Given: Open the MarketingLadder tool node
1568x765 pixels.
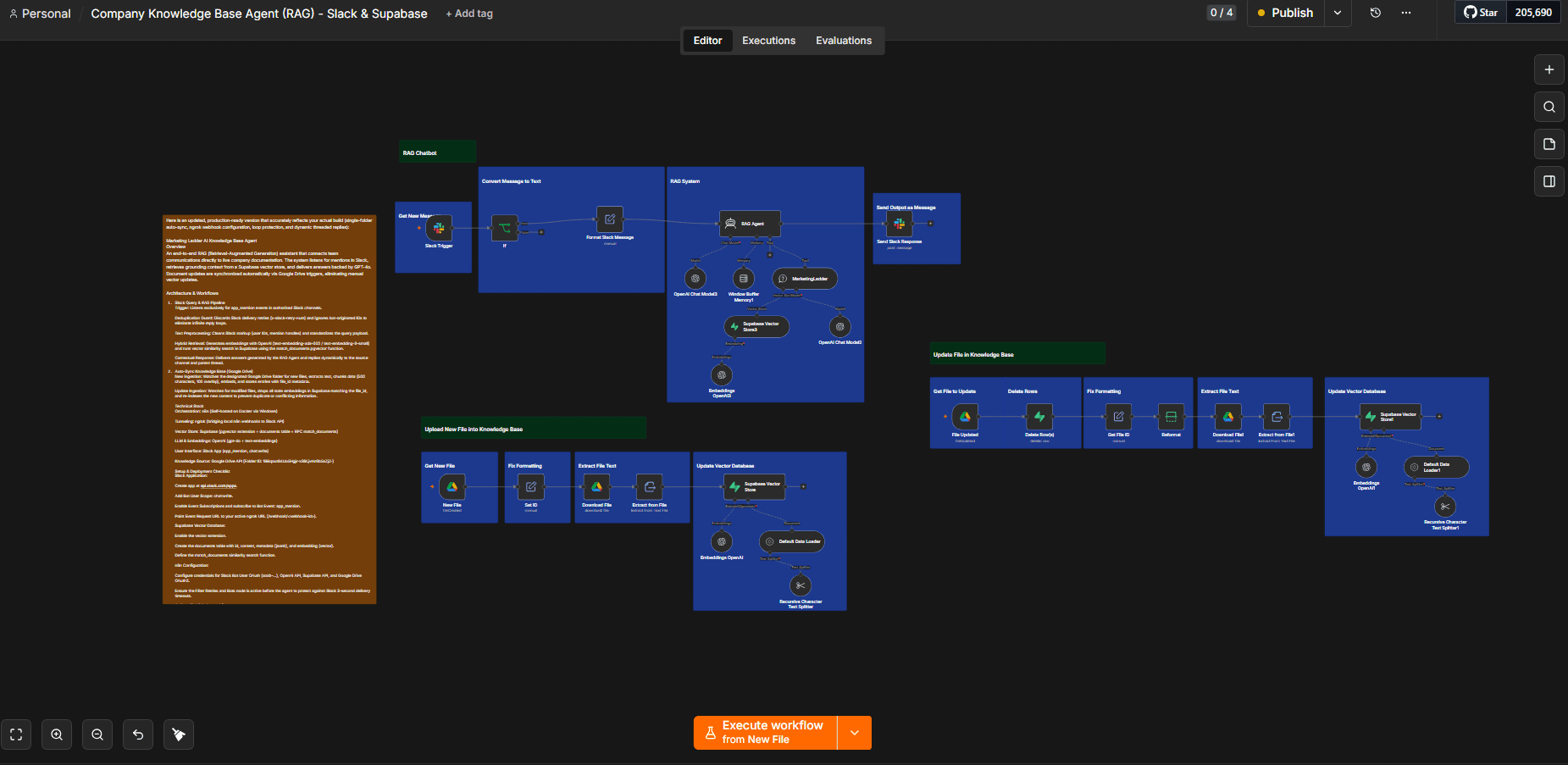Looking at the screenshot, I should [x=805, y=278].
